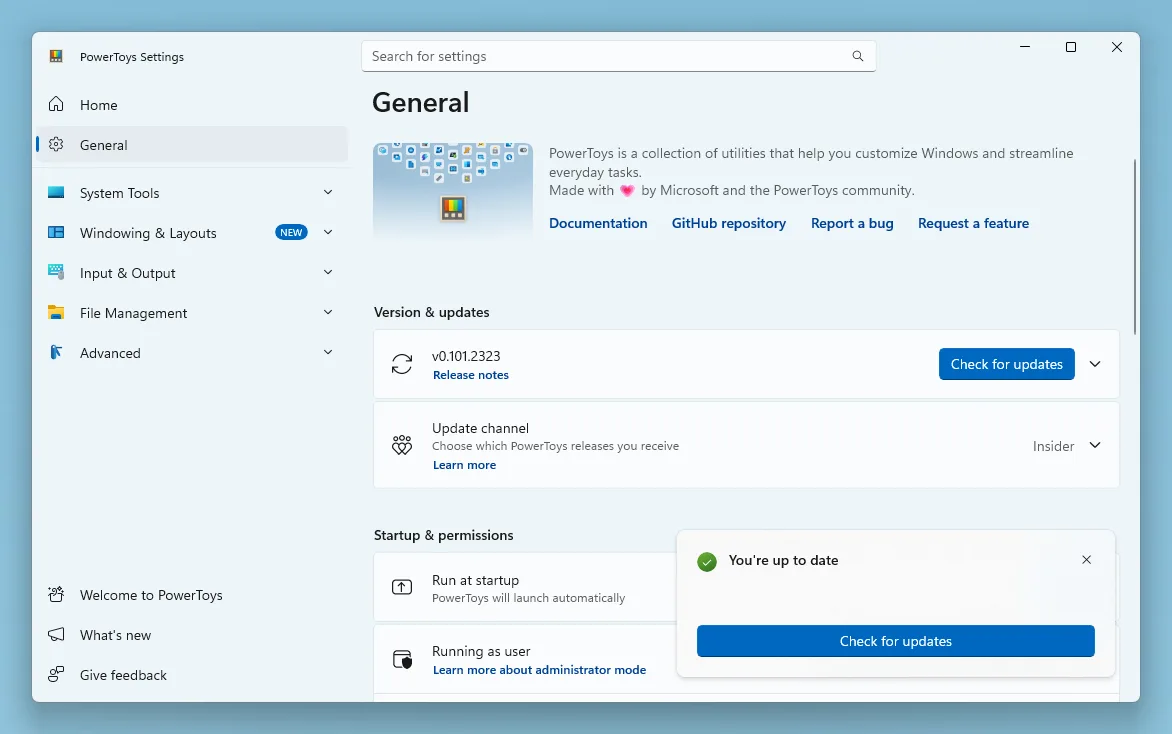Open What's new page
Screen dimensions: 1172x734
pyautogui.click(x=191, y=635)
